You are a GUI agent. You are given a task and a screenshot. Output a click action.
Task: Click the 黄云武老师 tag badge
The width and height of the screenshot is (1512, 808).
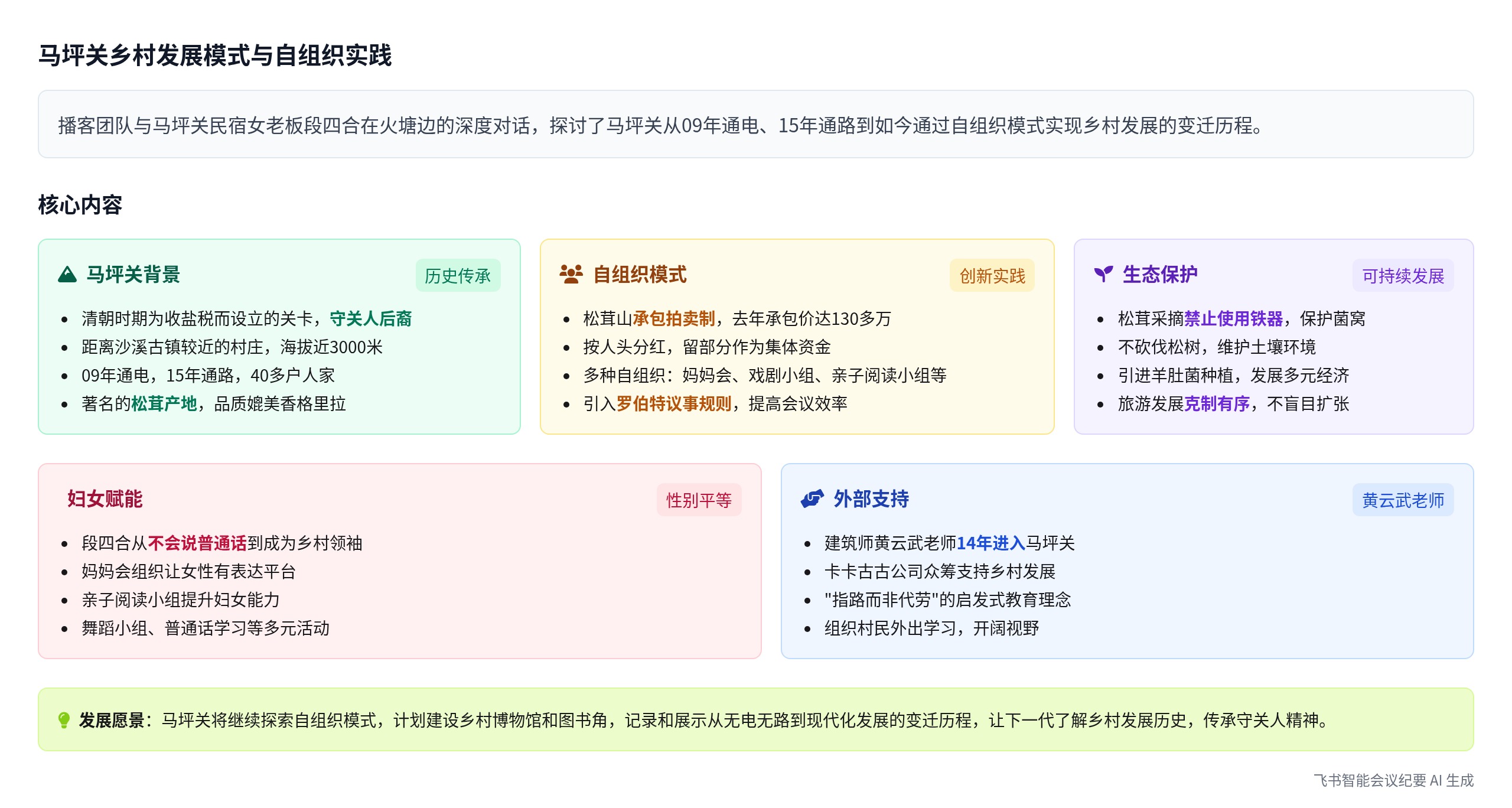point(1403,500)
